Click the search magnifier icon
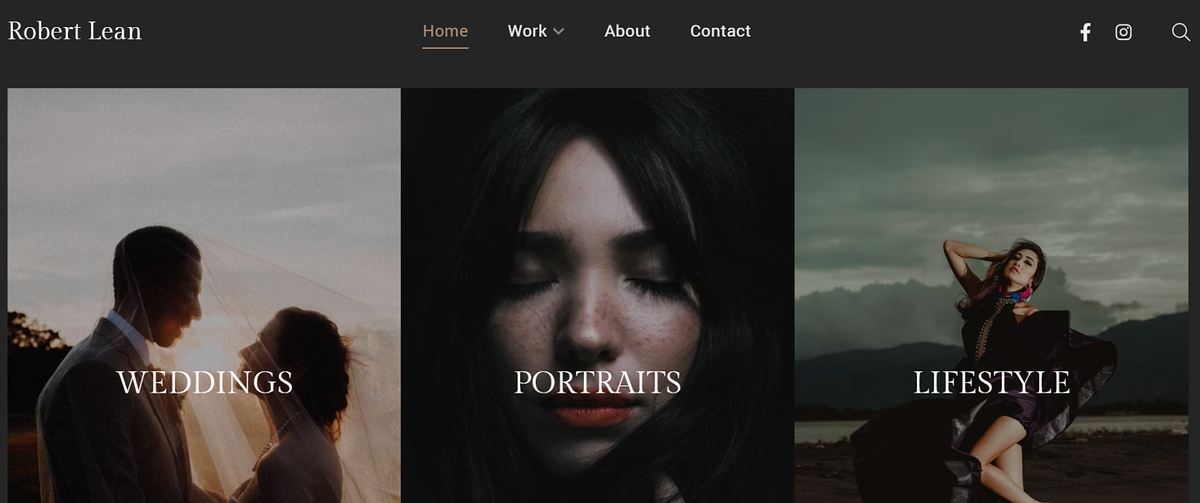The image size is (1200, 503). click(1180, 32)
